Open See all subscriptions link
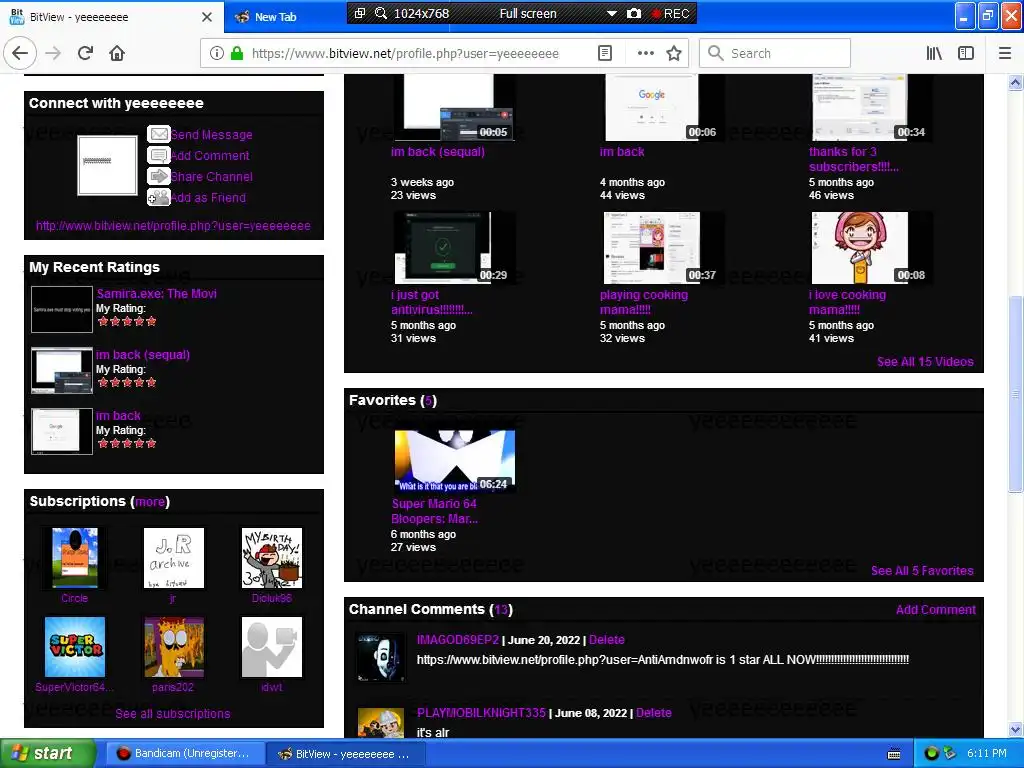Image resolution: width=1024 pixels, height=768 pixels. pyautogui.click(x=172, y=714)
